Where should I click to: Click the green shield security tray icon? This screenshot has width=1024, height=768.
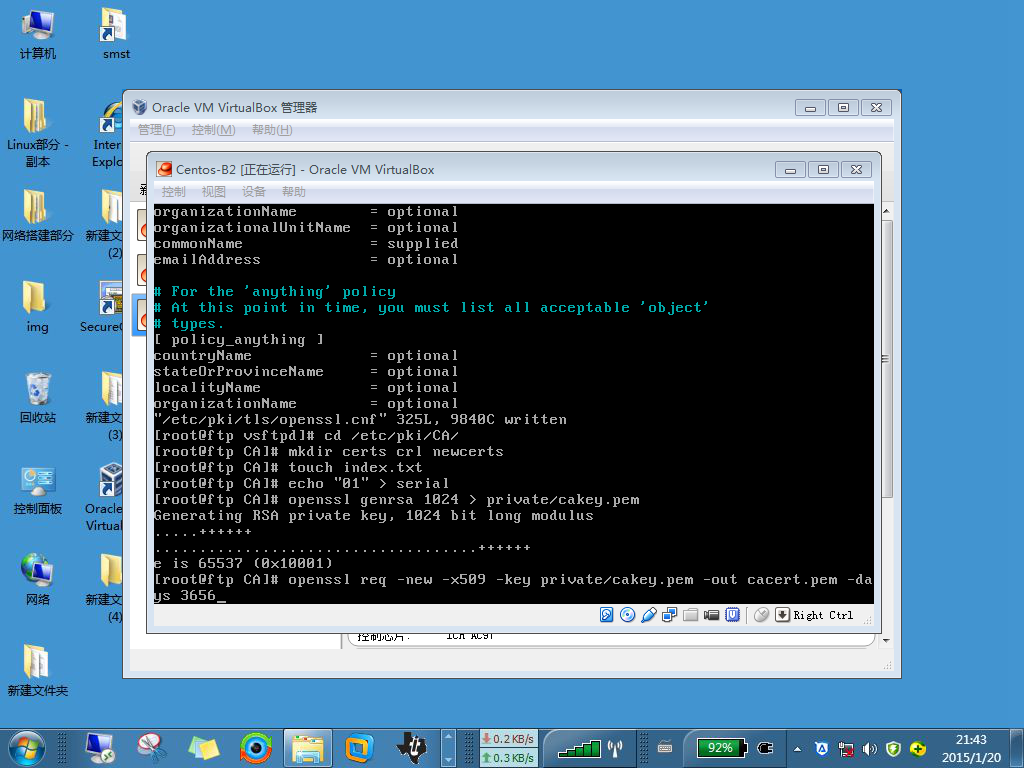pyautogui.click(x=893, y=749)
